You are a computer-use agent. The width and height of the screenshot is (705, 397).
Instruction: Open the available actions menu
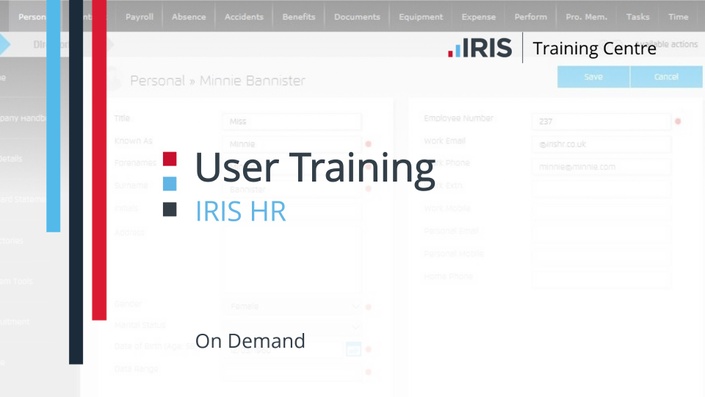666,44
